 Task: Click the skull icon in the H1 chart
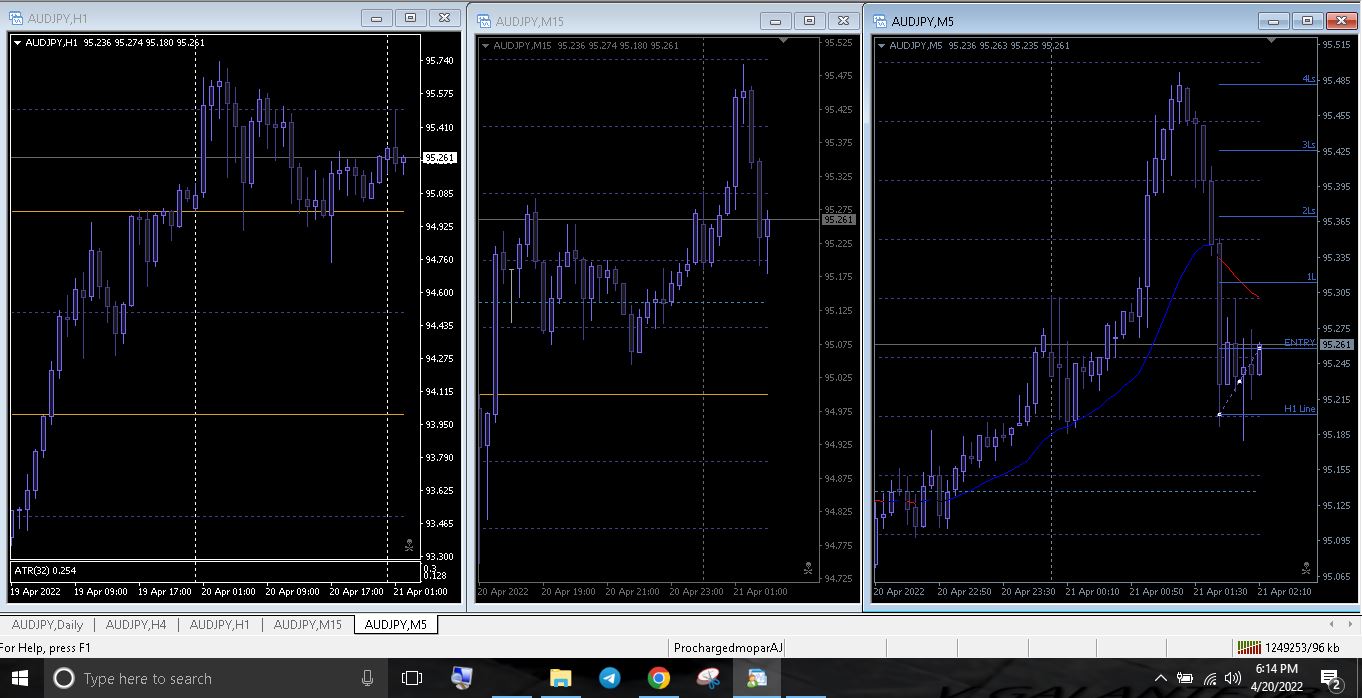click(x=408, y=545)
